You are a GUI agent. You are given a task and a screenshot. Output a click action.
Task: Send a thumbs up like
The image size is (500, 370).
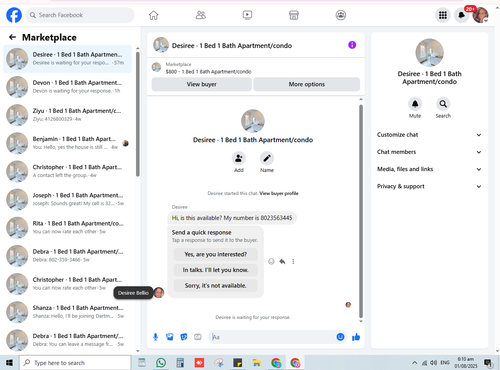(x=356, y=337)
